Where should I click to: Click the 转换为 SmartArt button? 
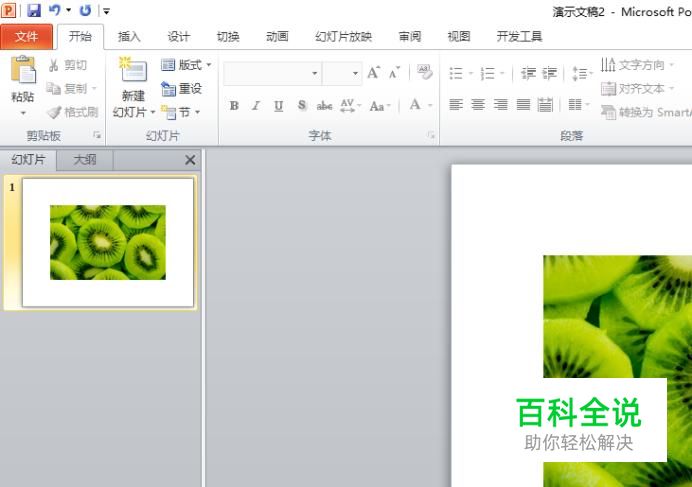pyautogui.click(x=646, y=112)
